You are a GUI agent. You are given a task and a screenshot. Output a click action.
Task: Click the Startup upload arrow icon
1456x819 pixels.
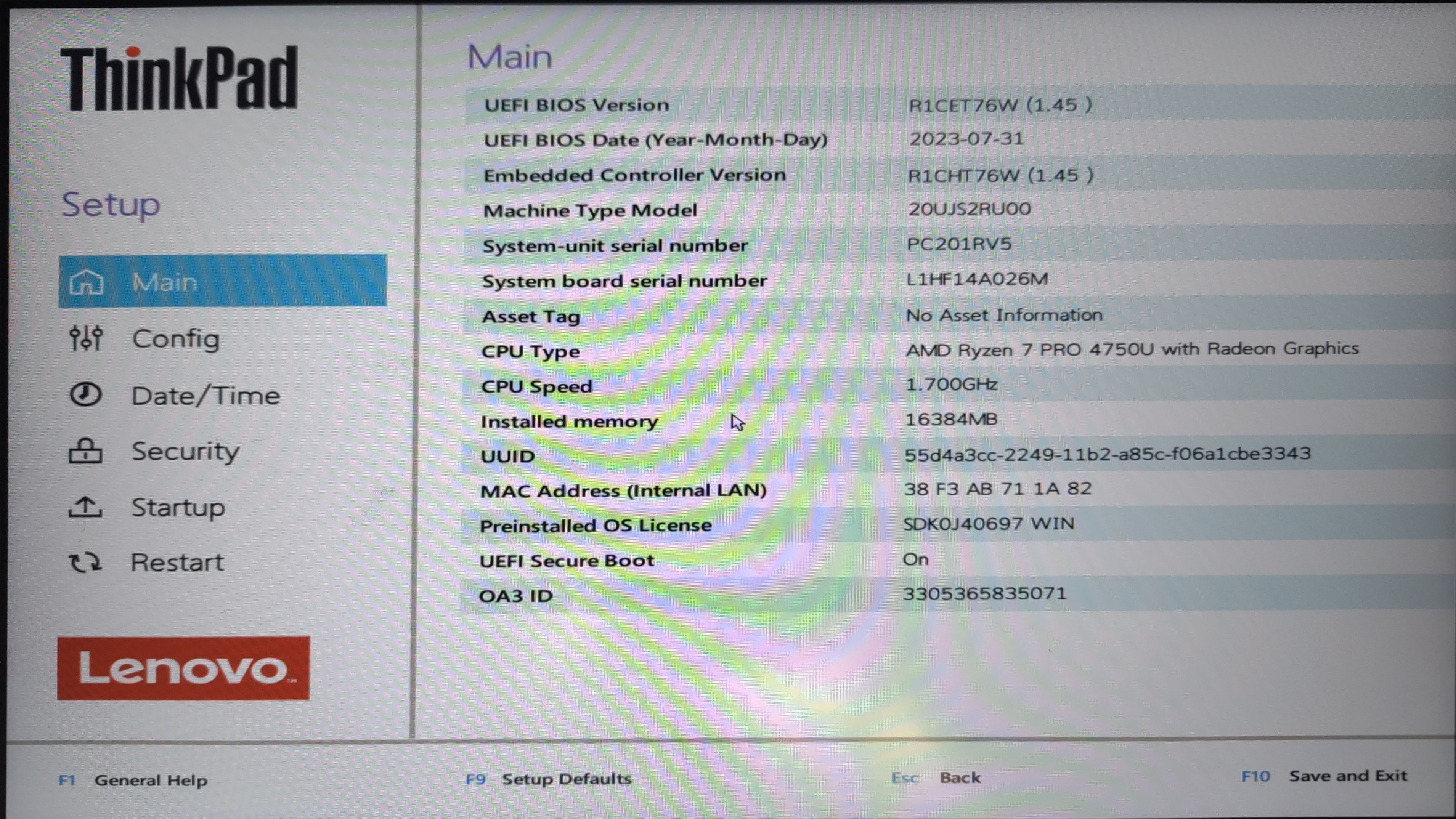pos(85,506)
